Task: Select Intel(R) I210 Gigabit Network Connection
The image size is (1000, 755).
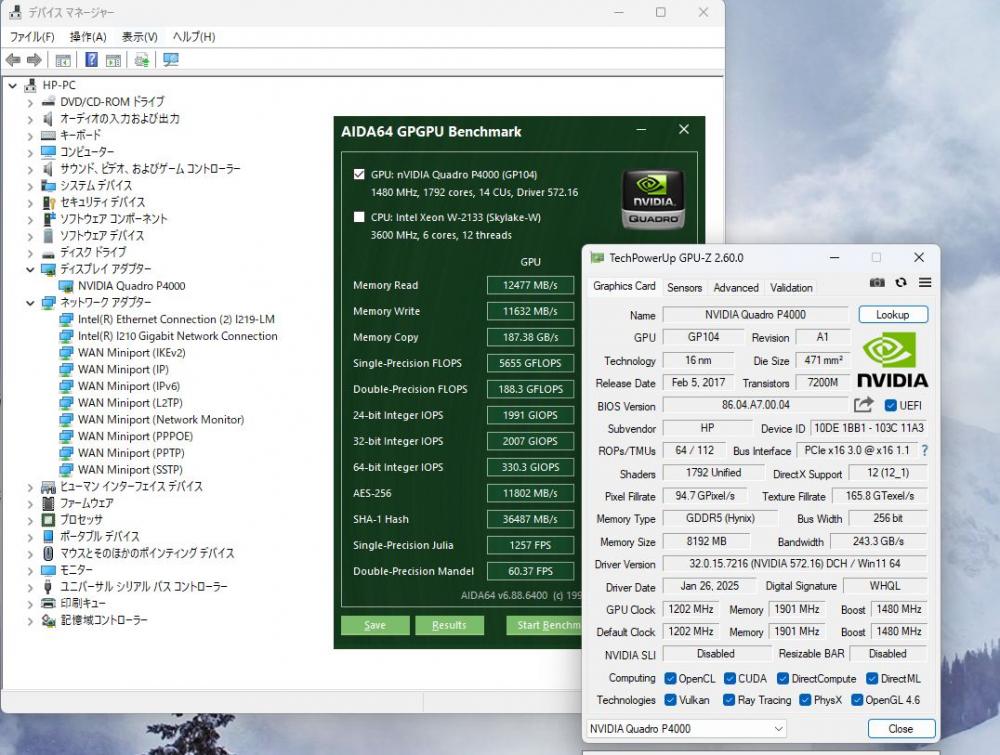Action: pos(177,336)
